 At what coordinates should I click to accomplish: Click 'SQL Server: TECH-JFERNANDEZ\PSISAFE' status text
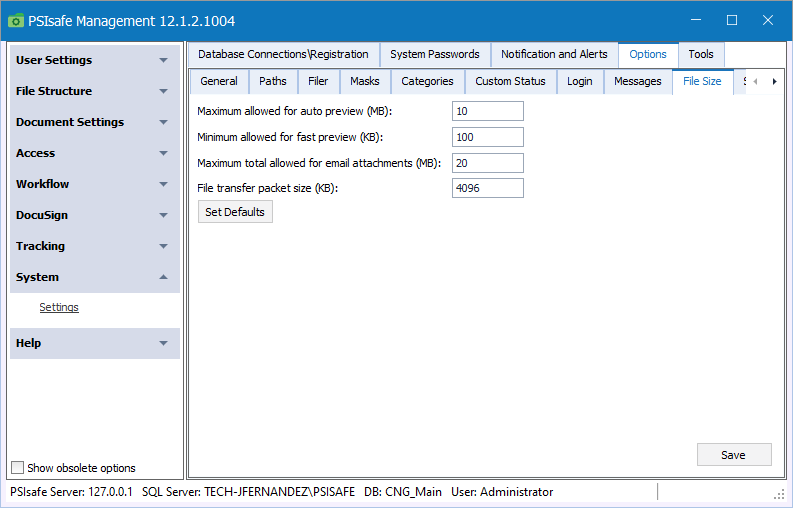pyautogui.click(x=248, y=492)
